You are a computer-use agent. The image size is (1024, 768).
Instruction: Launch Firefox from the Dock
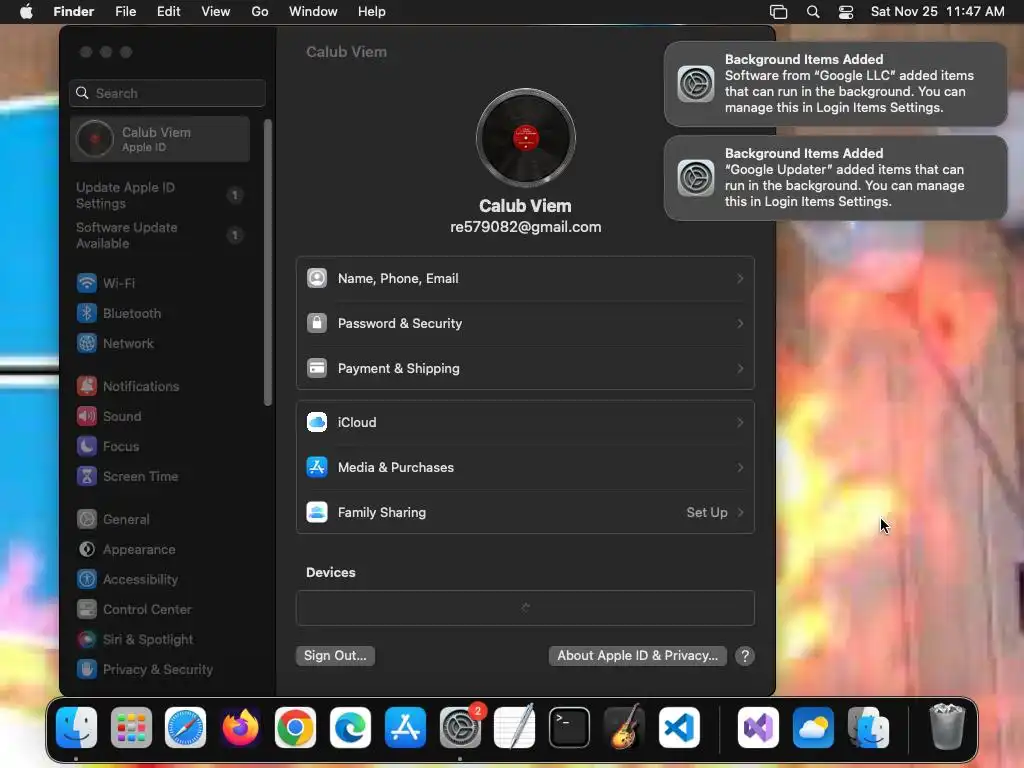tap(240, 728)
